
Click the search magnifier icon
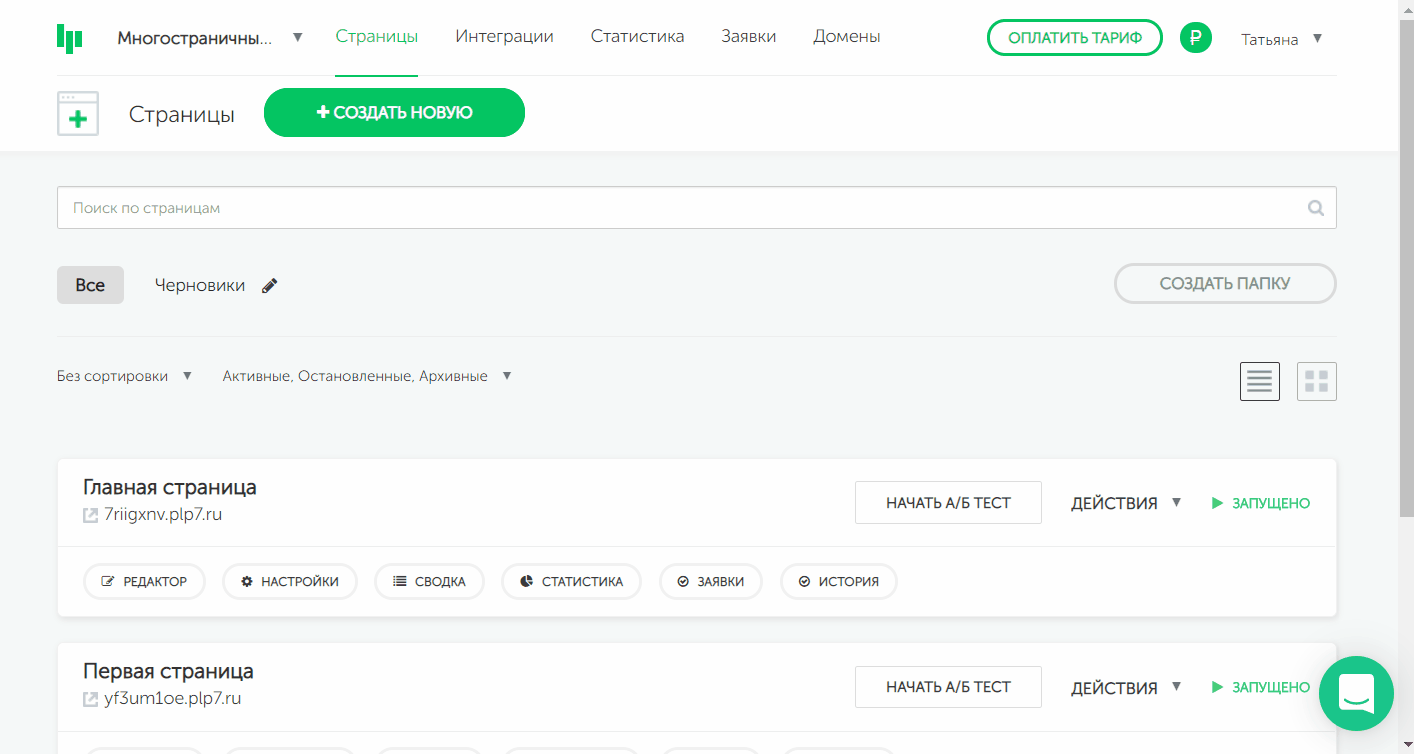1315,208
